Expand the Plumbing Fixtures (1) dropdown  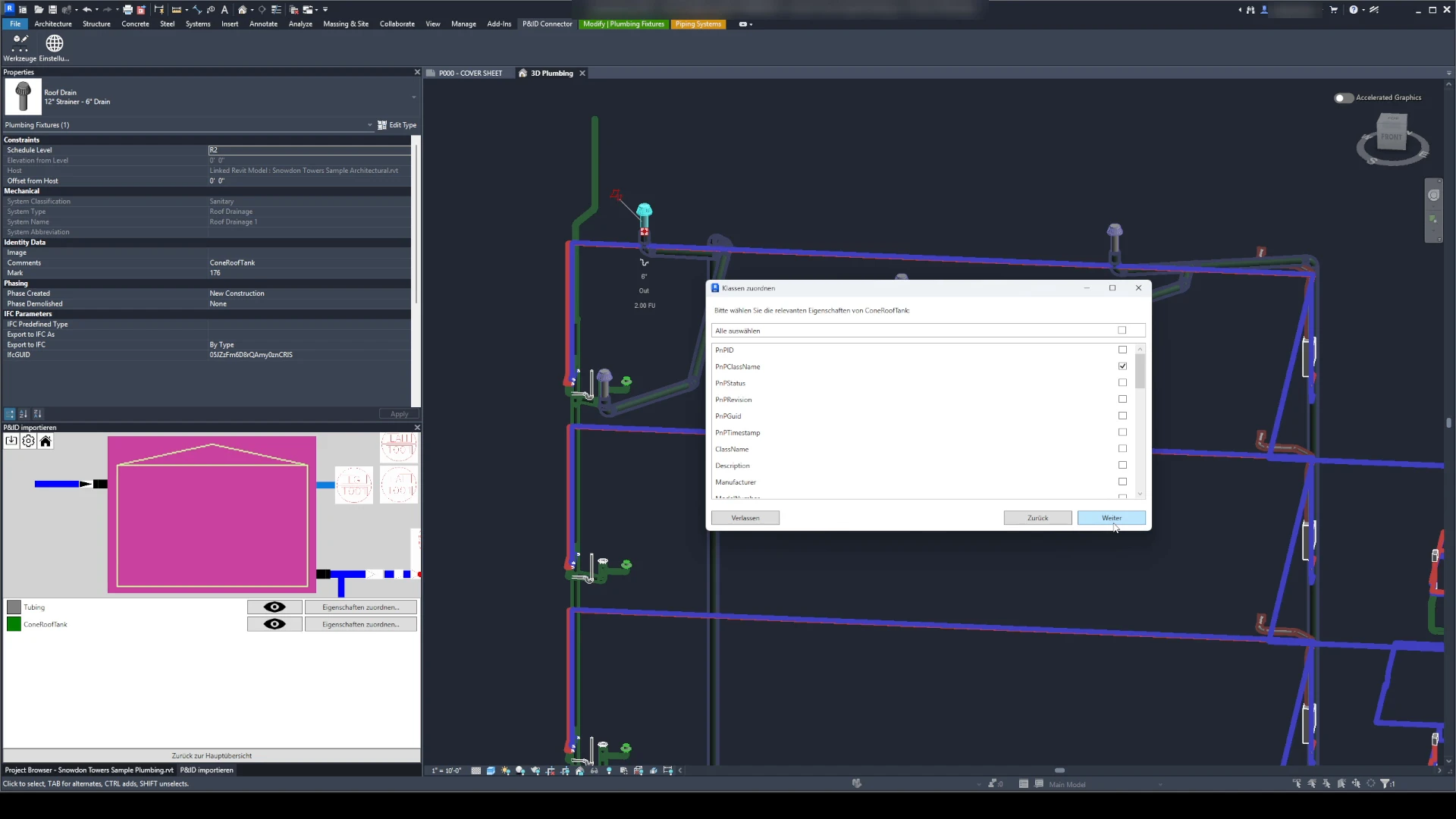click(x=369, y=125)
